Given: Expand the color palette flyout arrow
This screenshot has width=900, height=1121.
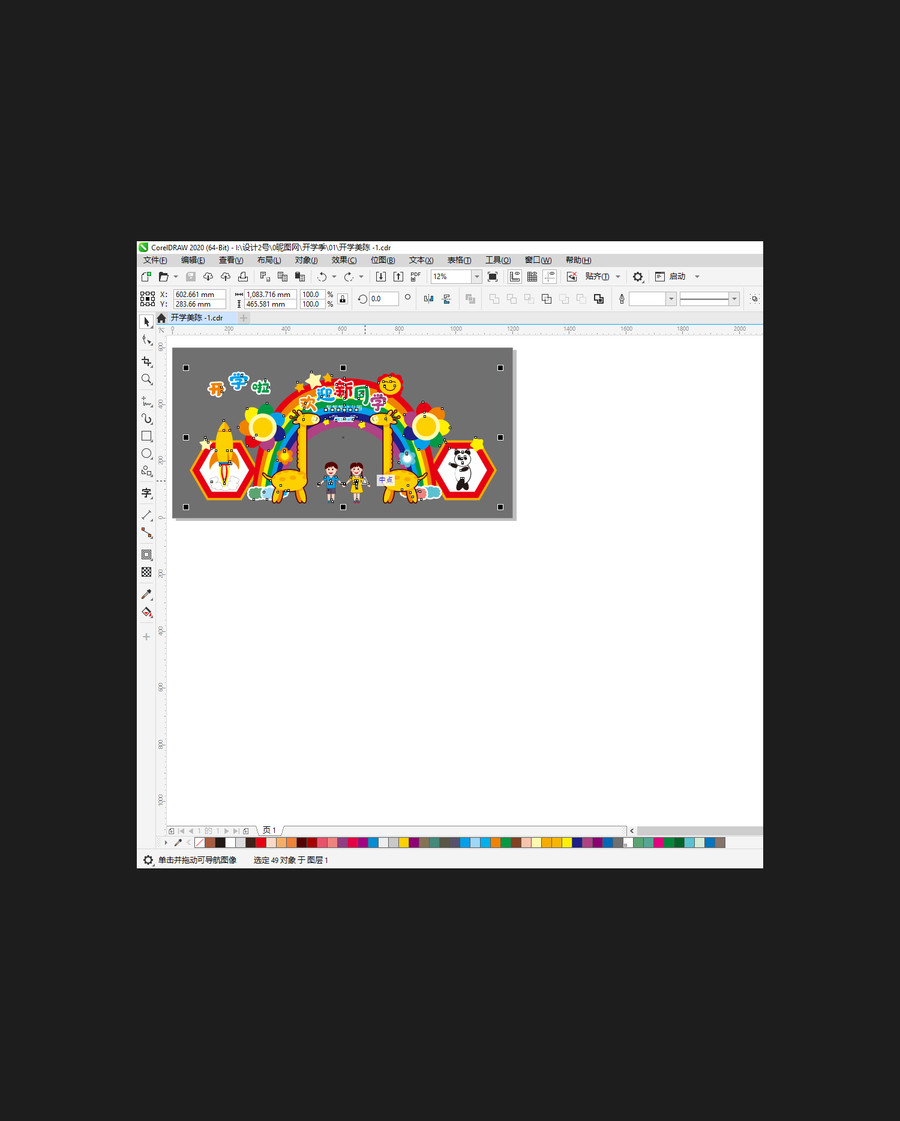Looking at the screenshot, I should (166, 843).
